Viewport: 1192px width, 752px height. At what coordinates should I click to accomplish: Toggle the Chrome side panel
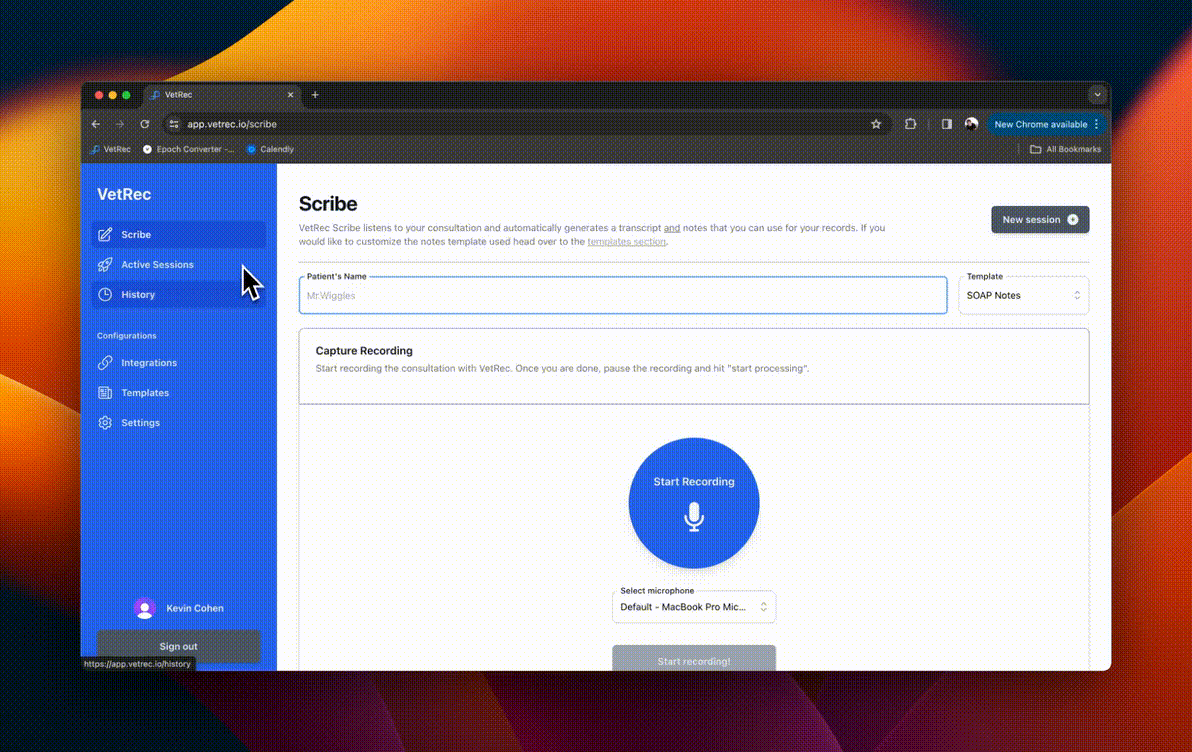coord(946,124)
